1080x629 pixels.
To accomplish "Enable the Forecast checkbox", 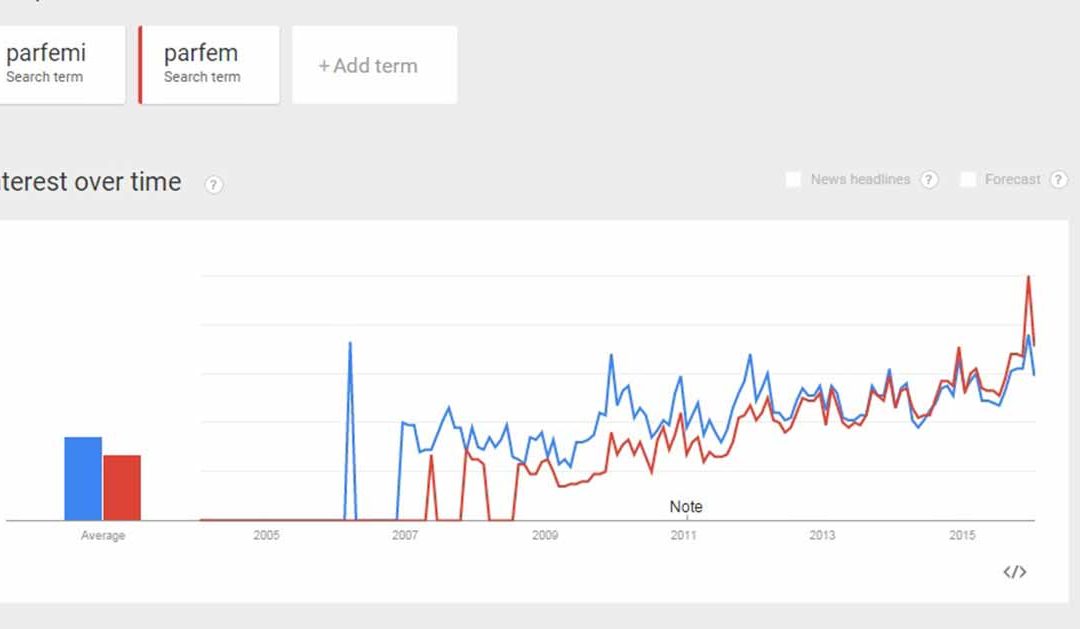I will (968, 180).
